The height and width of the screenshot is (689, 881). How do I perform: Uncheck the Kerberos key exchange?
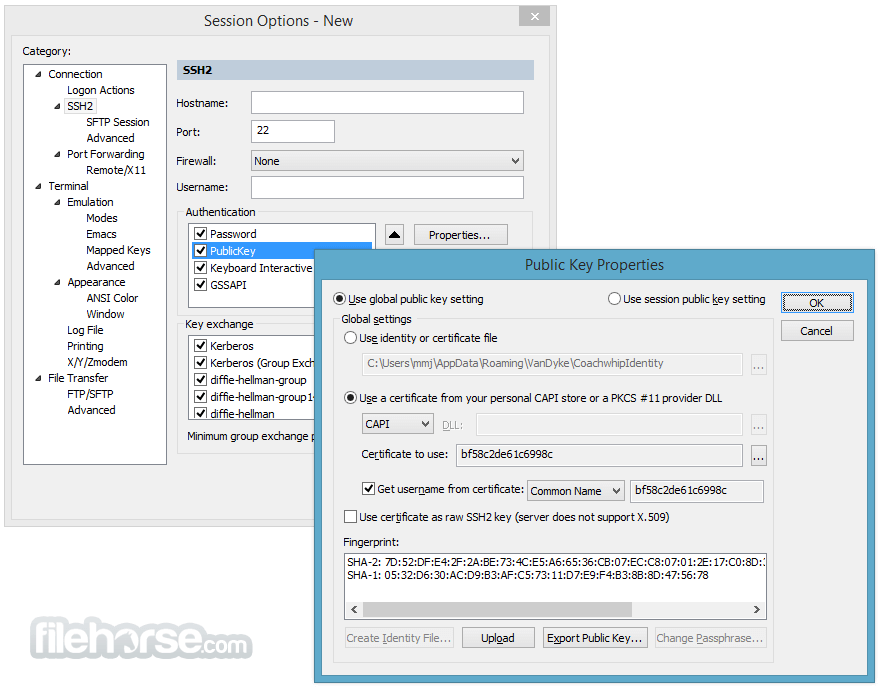pos(201,345)
